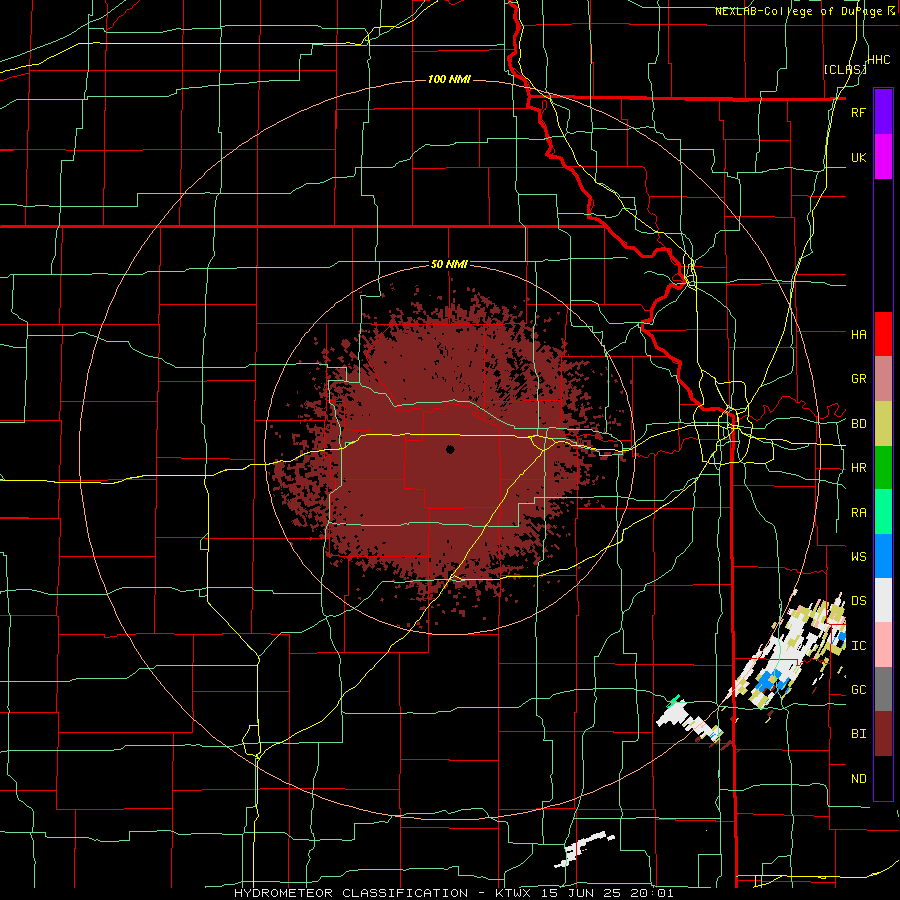Click the 100 NMI range ring label
900x900 pixels.
449,79
